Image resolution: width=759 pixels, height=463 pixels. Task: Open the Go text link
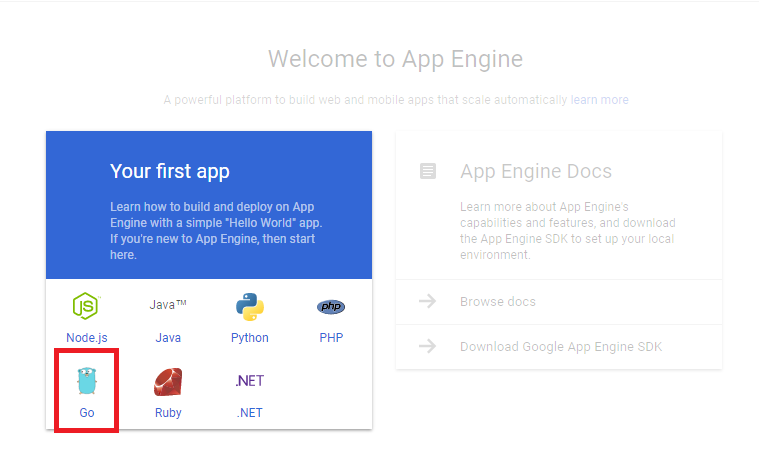pyautogui.click(x=87, y=413)
